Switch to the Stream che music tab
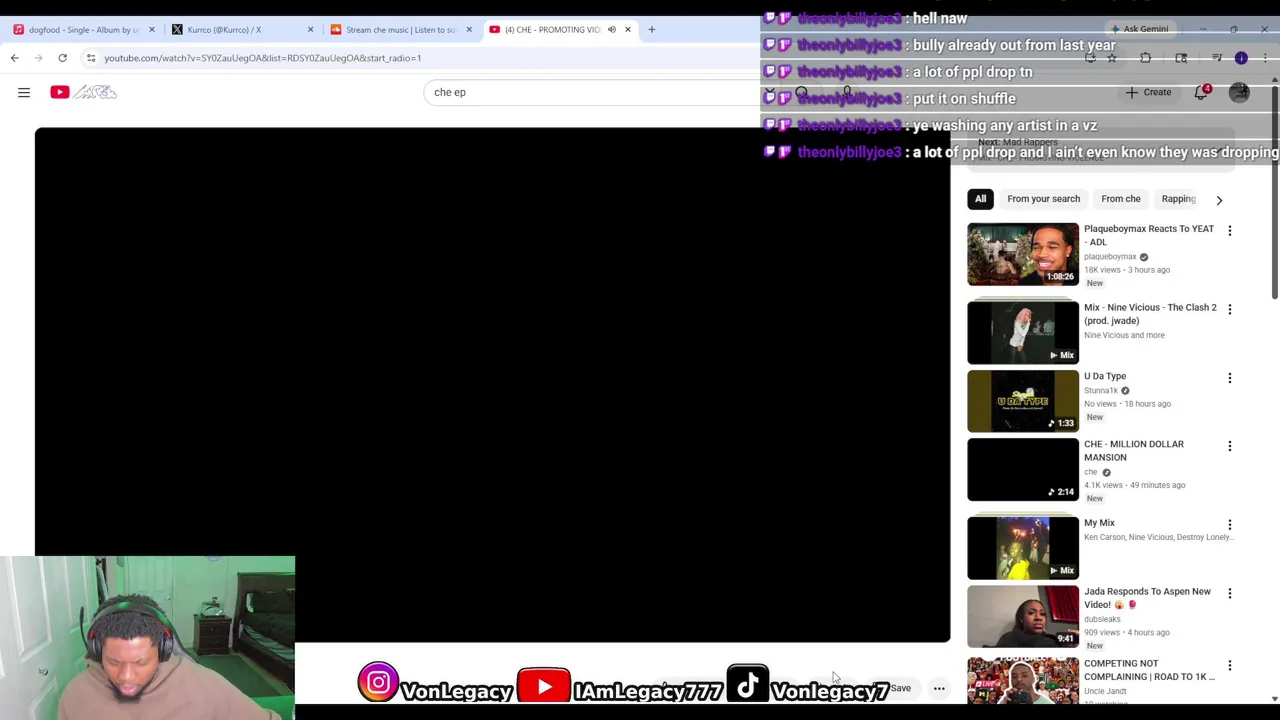1280x720 pixels. point(400,29)
